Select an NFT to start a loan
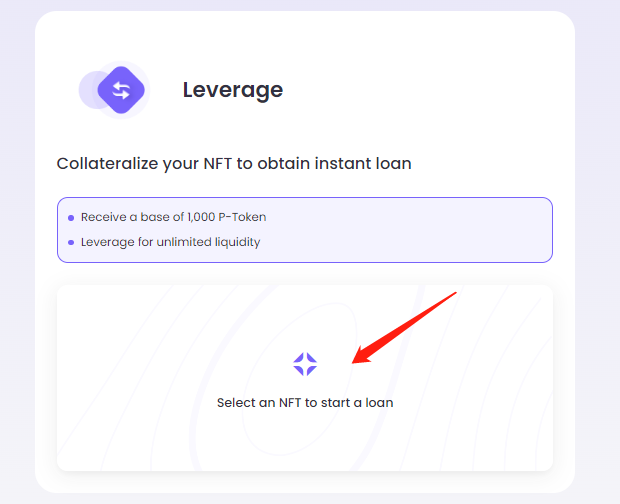The width and height of the screenshot is (620, 504). coord(305,403)
